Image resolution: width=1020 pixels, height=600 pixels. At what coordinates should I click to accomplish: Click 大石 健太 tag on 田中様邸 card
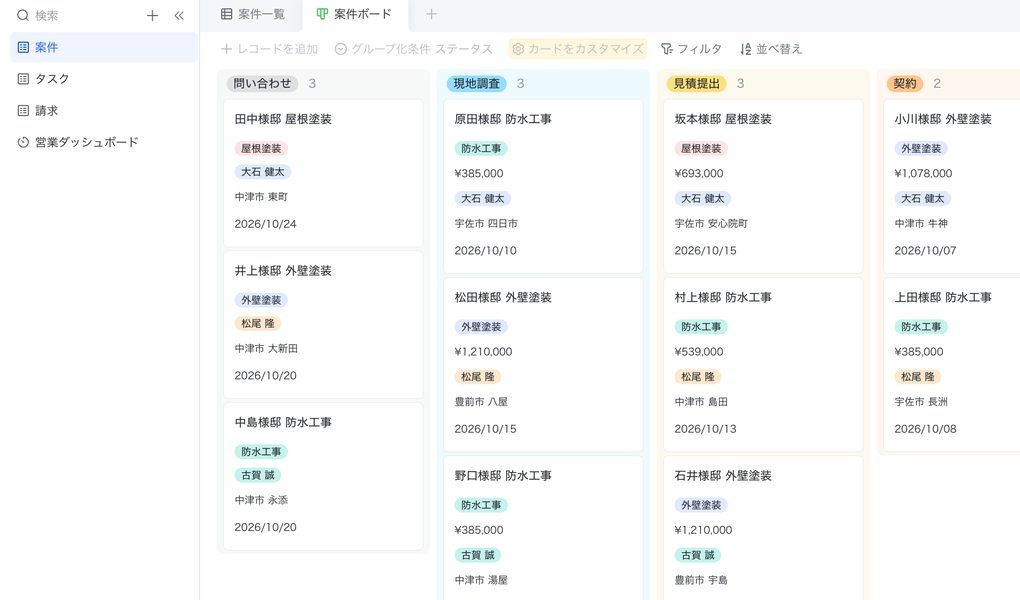pos(263,172)
